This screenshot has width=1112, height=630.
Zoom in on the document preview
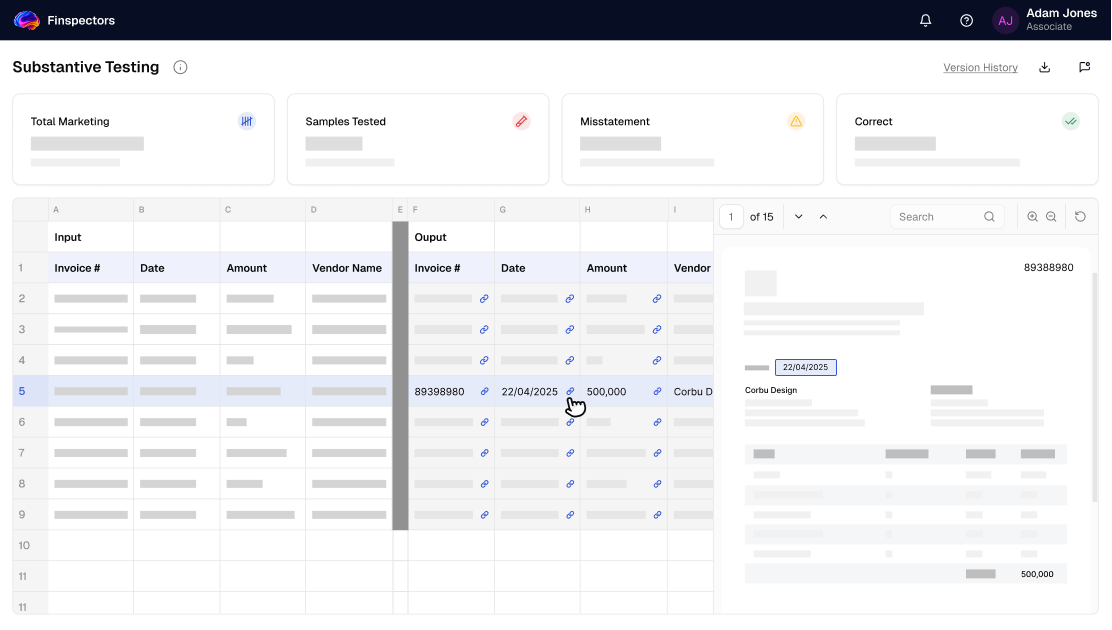point(1033,217)
